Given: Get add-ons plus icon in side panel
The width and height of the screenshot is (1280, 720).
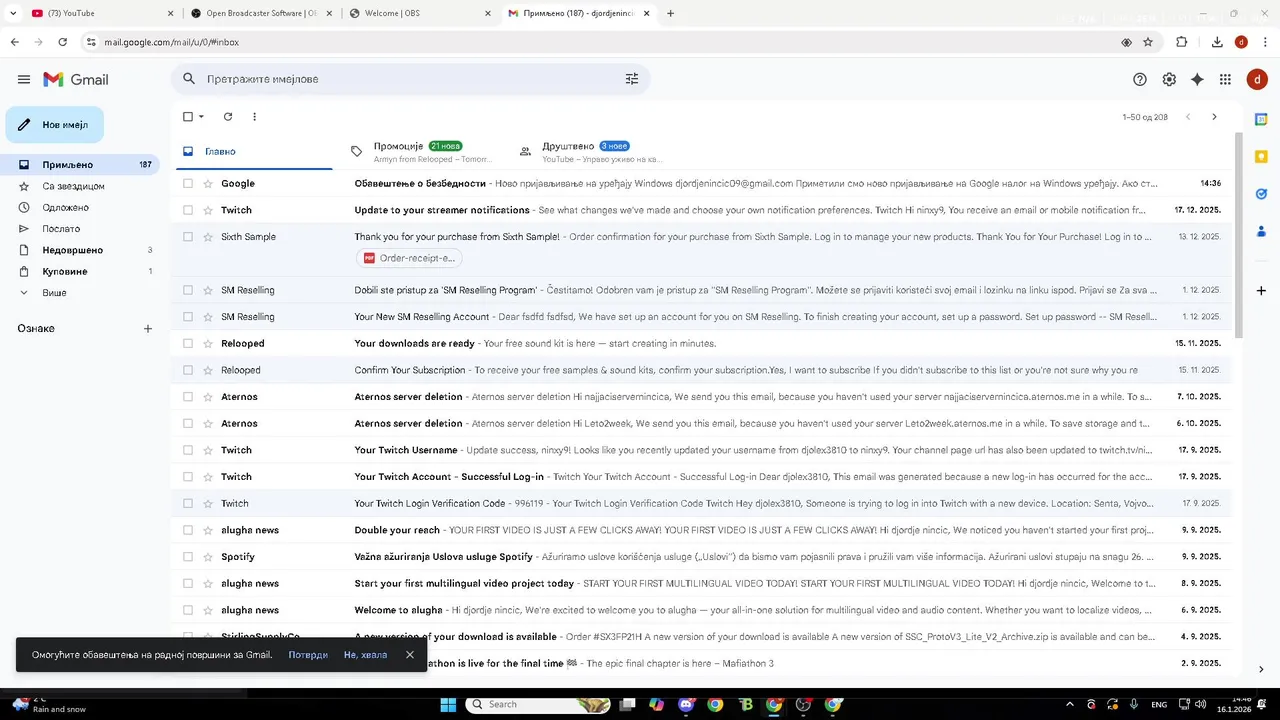Looking at the screenshot, I should [1261, 290].
